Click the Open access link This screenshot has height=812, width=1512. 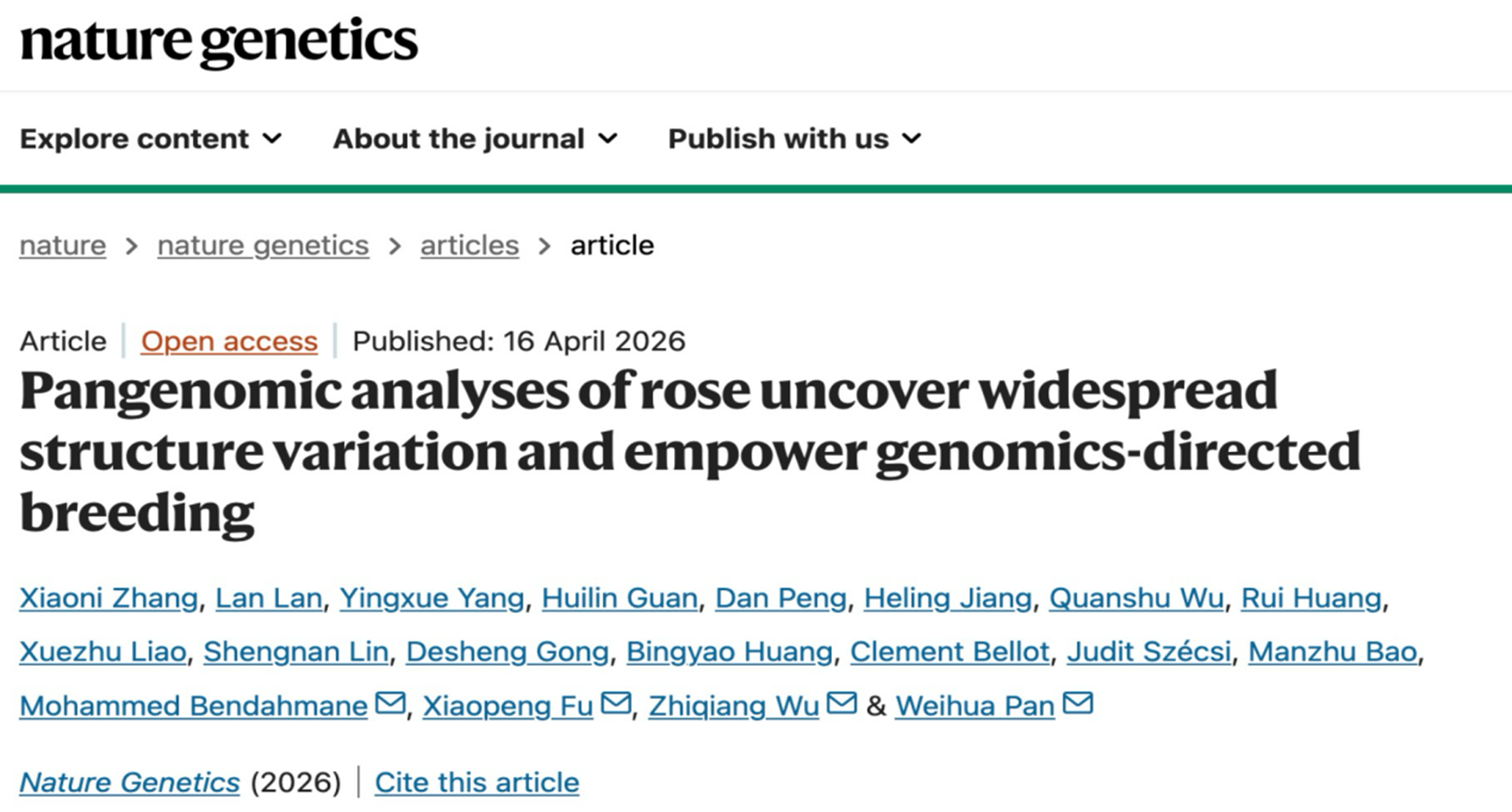tap(229, 341)
